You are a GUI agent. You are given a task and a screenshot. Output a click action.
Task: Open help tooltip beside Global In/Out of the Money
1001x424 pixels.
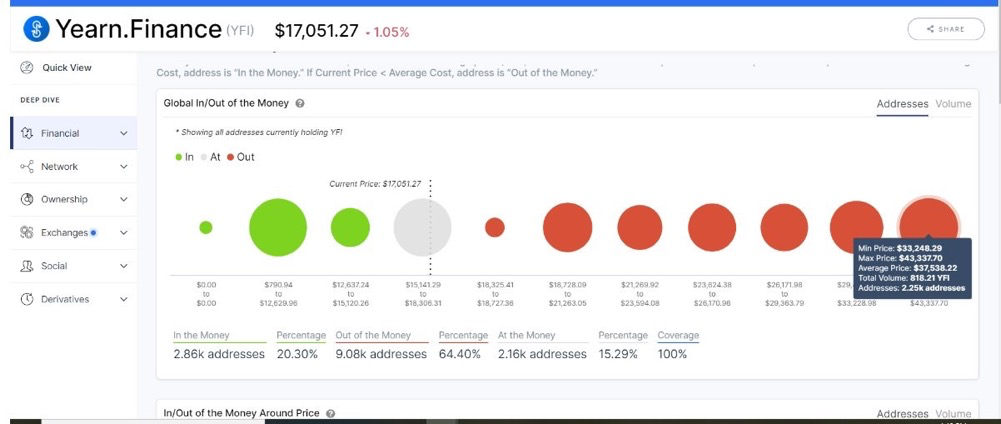(x=300, y=103)
